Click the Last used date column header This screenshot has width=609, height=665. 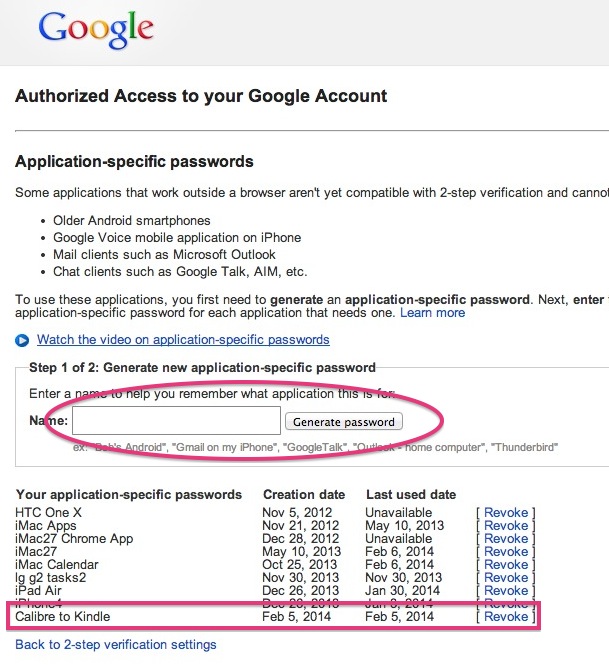(x=411, y=495)
